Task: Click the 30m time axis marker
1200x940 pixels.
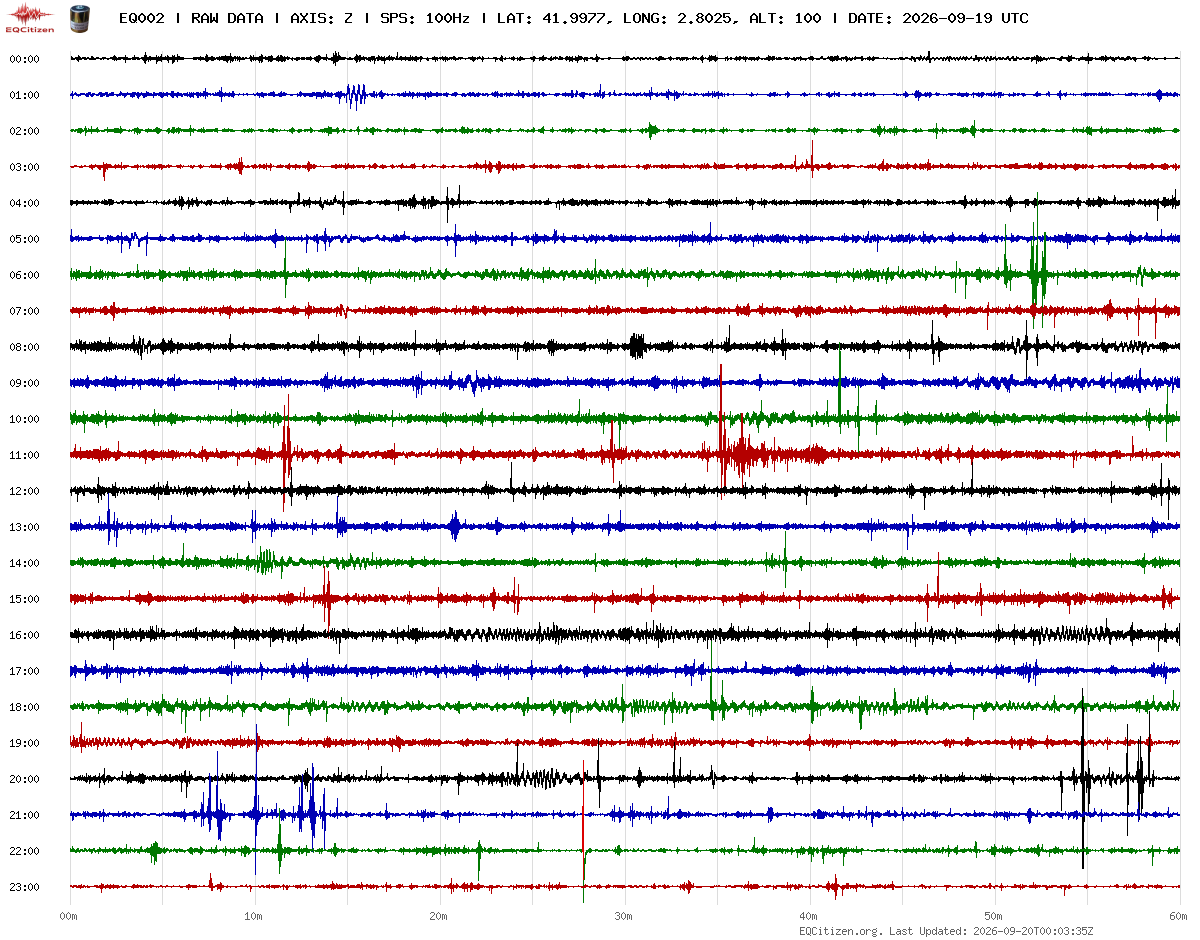Action: (x=624, y=916)
